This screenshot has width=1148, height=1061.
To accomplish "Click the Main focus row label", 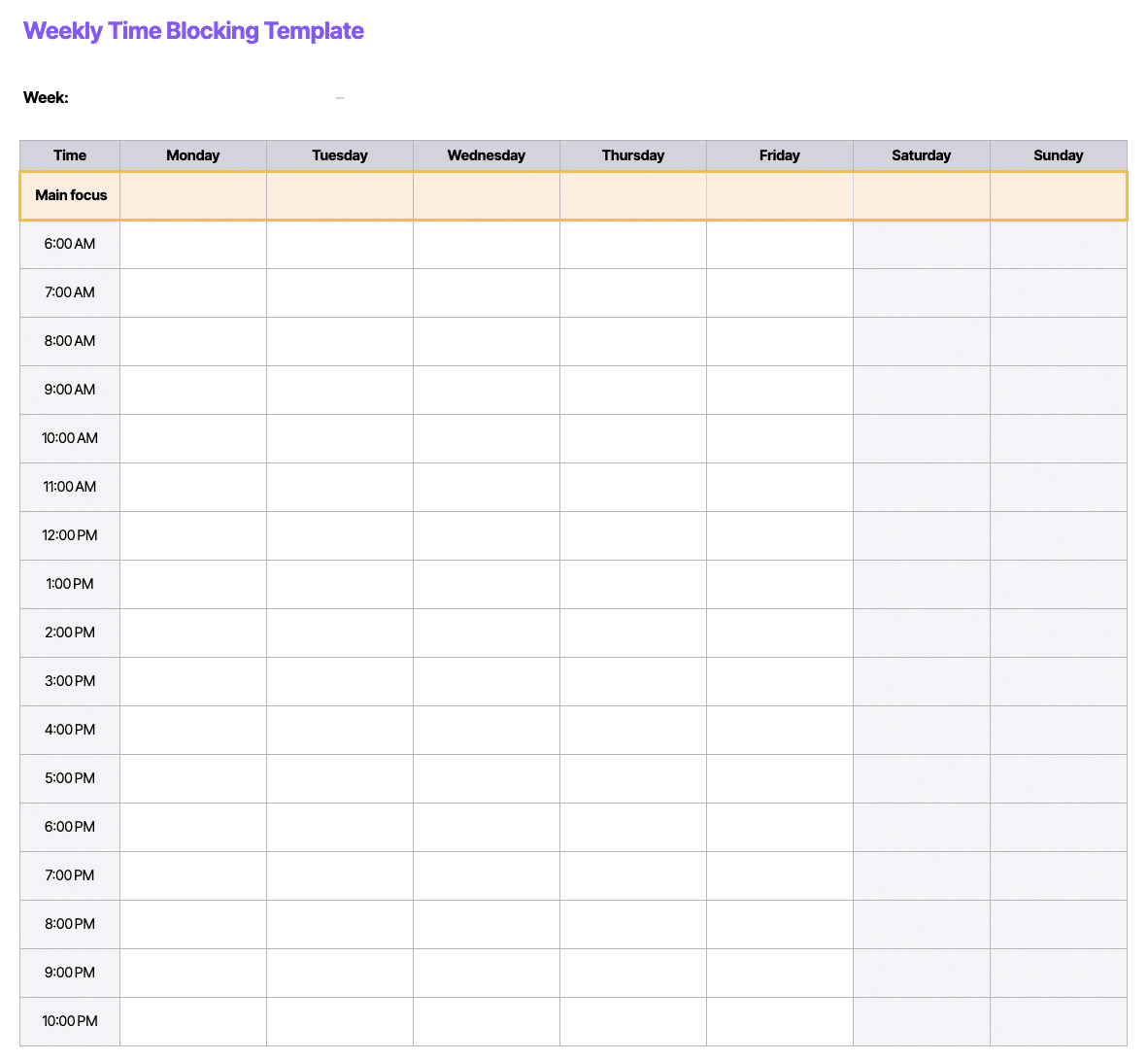I will click(70, 195).
